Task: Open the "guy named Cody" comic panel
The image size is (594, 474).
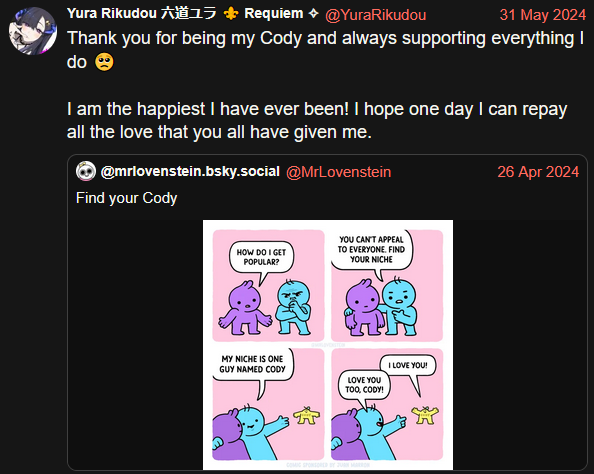Action: tap(268, 404)
